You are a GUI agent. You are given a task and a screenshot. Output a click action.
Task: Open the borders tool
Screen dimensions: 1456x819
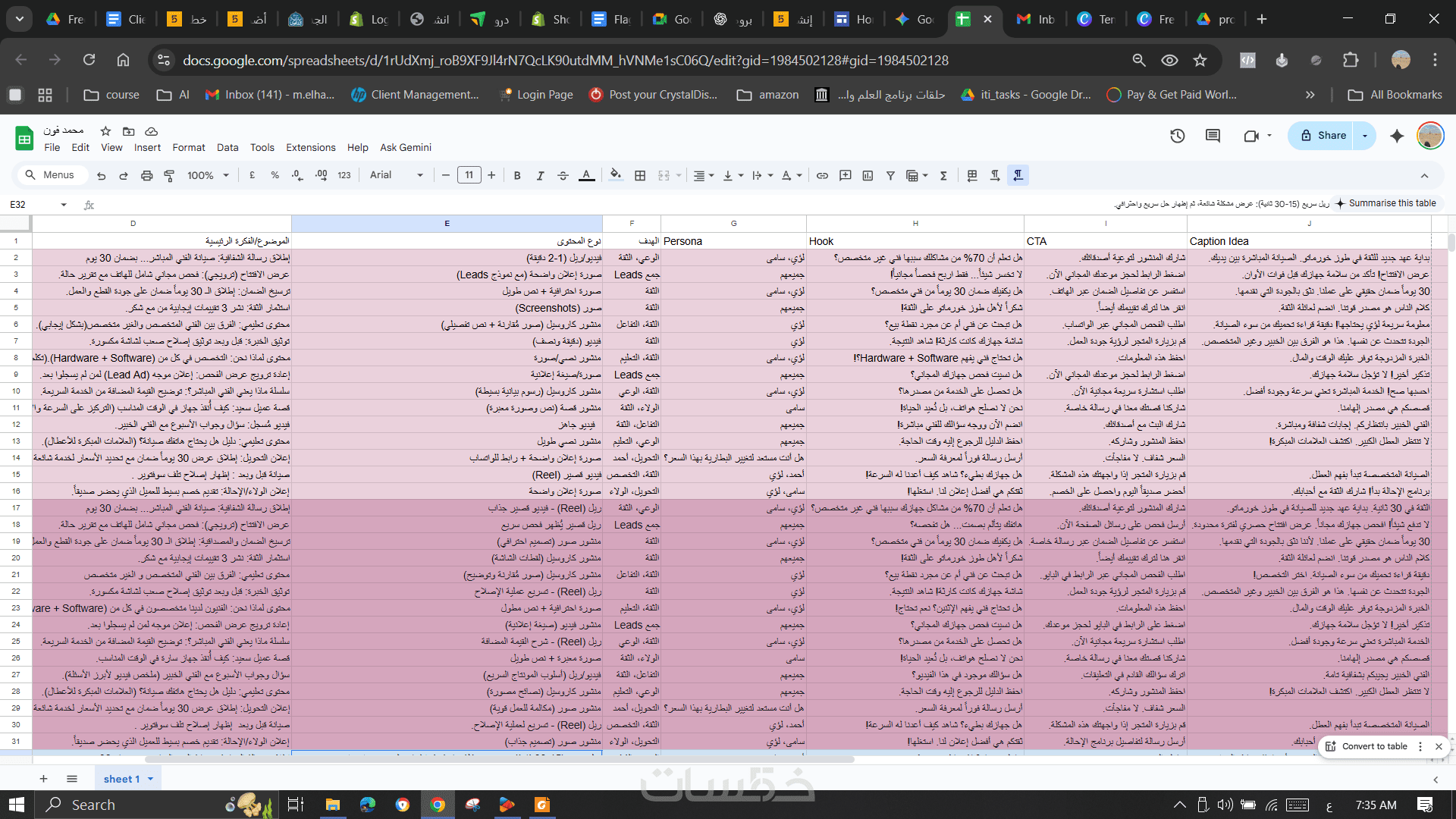[640, 175]
